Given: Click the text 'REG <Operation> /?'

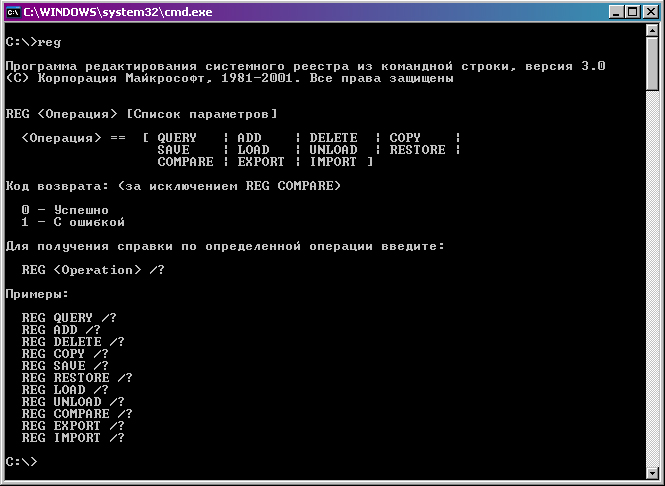Looking at the screenshot, I should point(93,270).
